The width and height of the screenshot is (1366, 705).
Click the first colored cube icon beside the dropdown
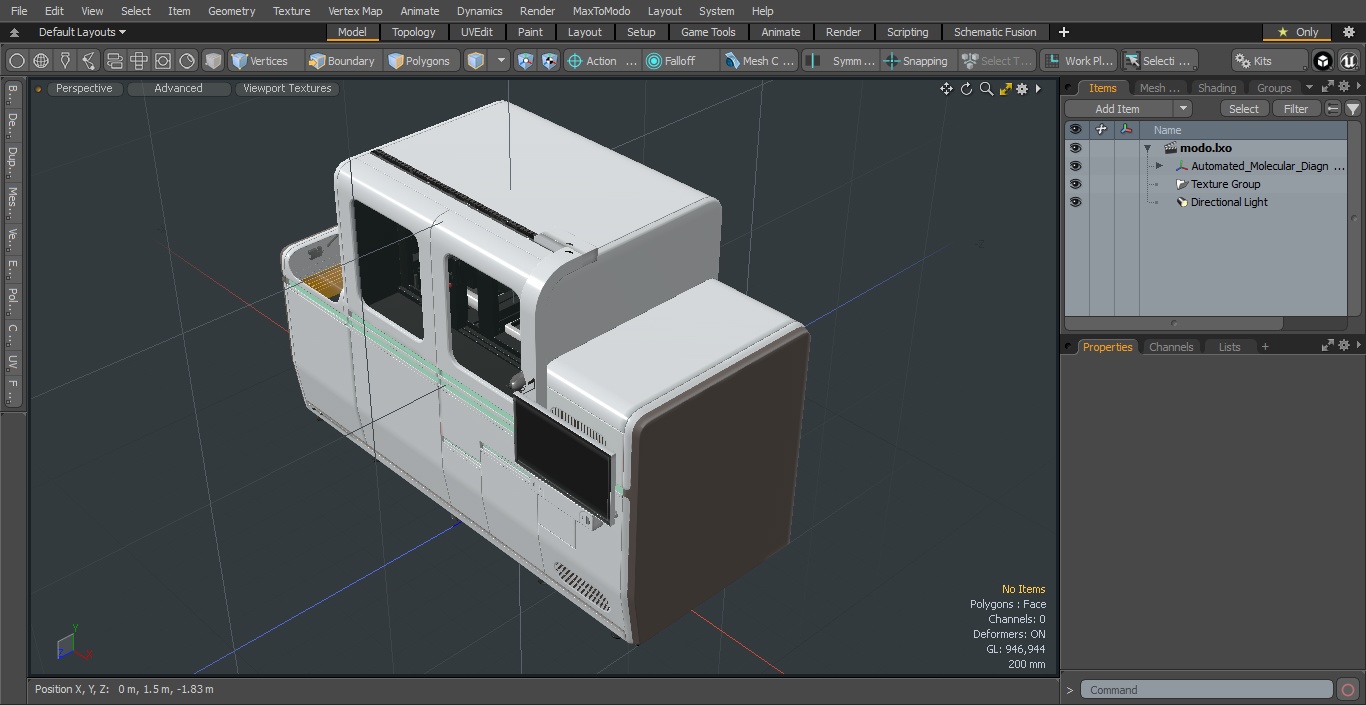pyautogui.click(x=526, y=61)
